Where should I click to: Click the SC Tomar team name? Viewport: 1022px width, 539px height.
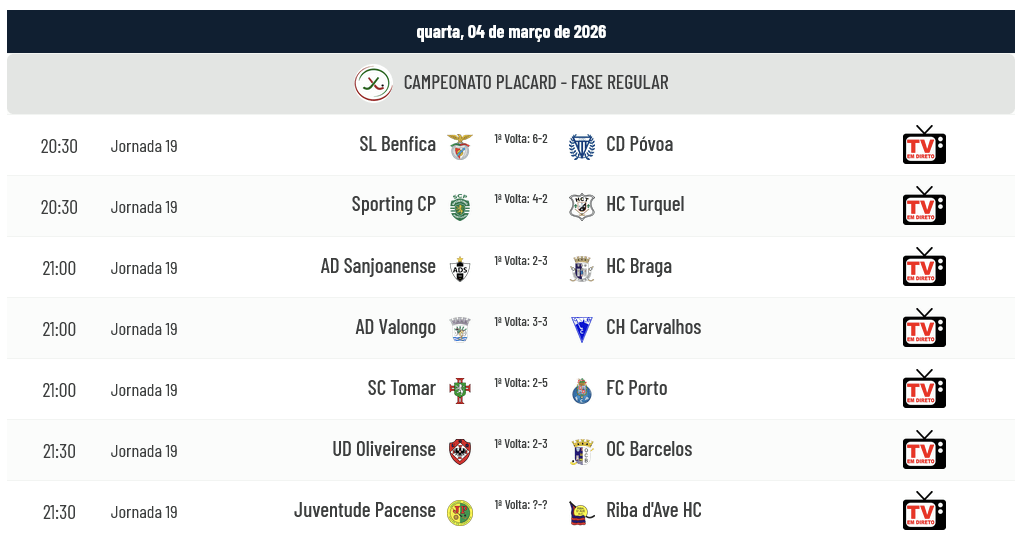pyautogui.click(x=401, y=388)
